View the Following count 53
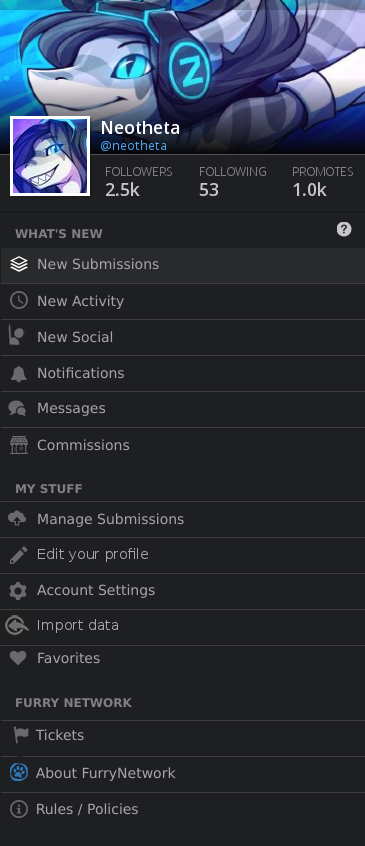Screen dimensions: 365x846 209,190
